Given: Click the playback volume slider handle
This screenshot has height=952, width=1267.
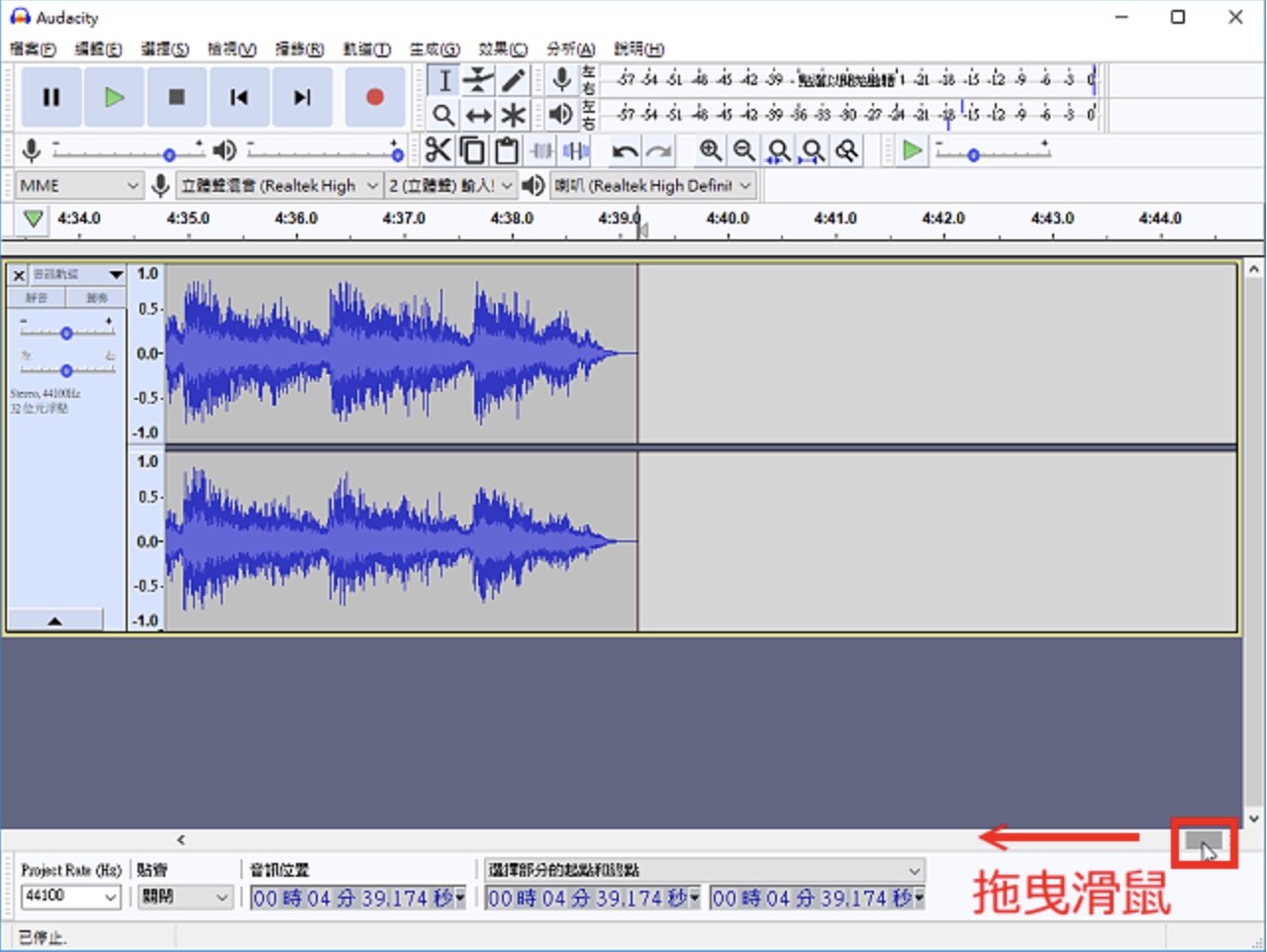Looking at the screenshot, I should click(397, 154).
